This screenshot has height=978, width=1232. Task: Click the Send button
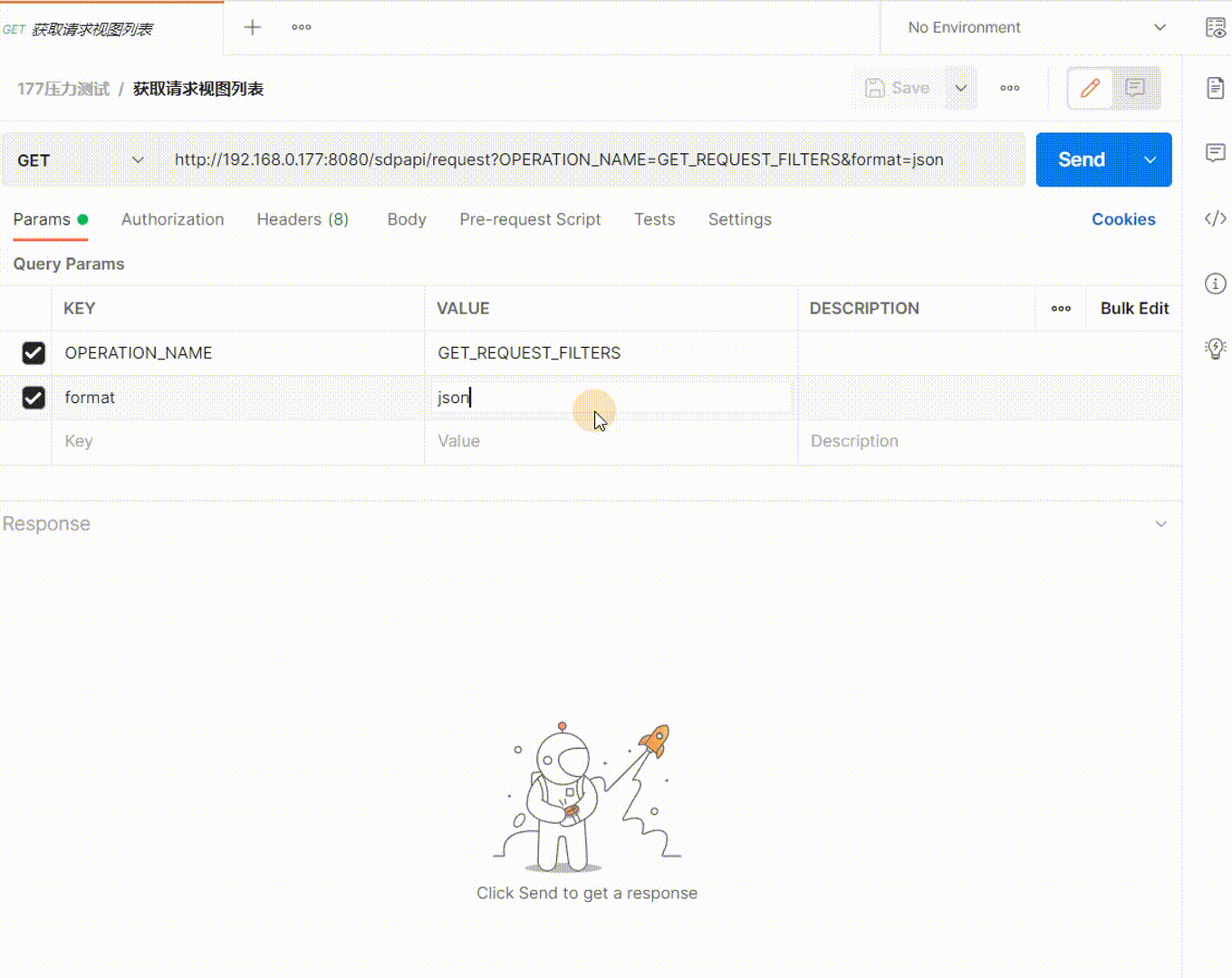[1082, 160]
